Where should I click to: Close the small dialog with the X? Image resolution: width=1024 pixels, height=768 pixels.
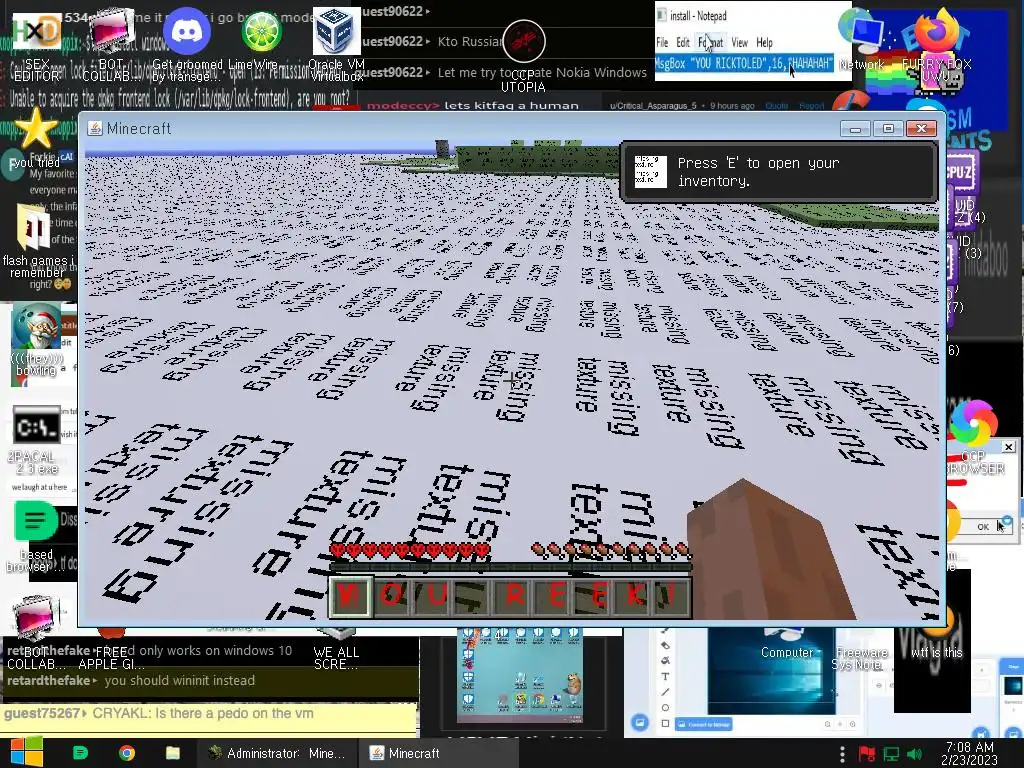point(1008,447)
